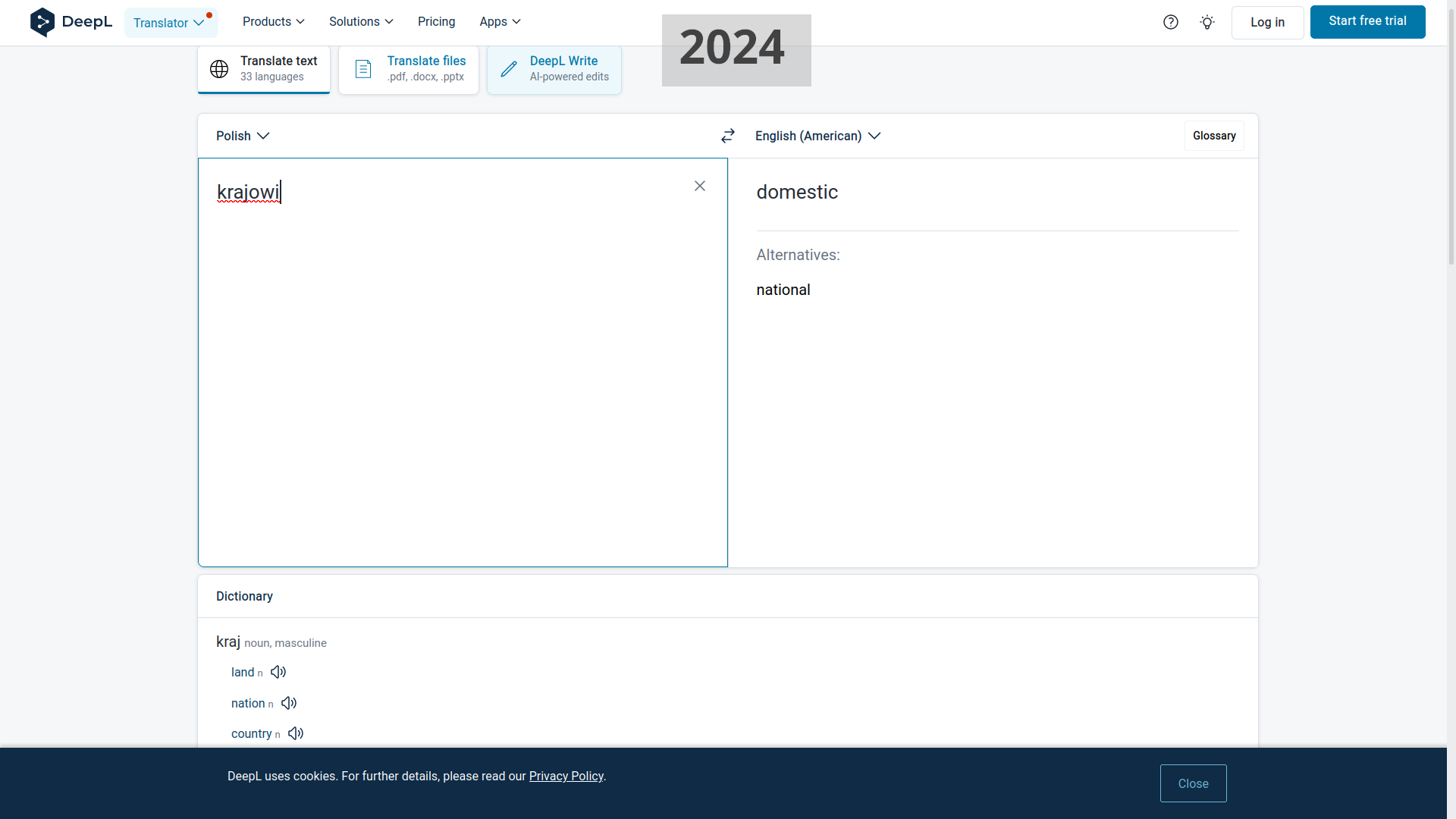The height and width of the screenshot is (819, 1456).
Task: Expand the Translator product switcher
Action: pyautogui.click(x=170, y=23)
